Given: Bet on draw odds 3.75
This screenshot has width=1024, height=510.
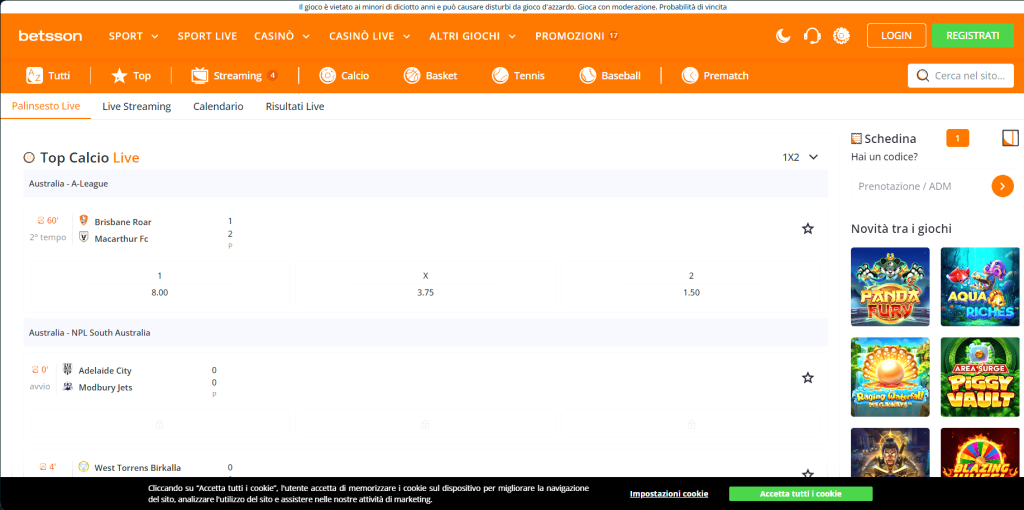Looking at the screenshot, I should [x=425, y=284].
